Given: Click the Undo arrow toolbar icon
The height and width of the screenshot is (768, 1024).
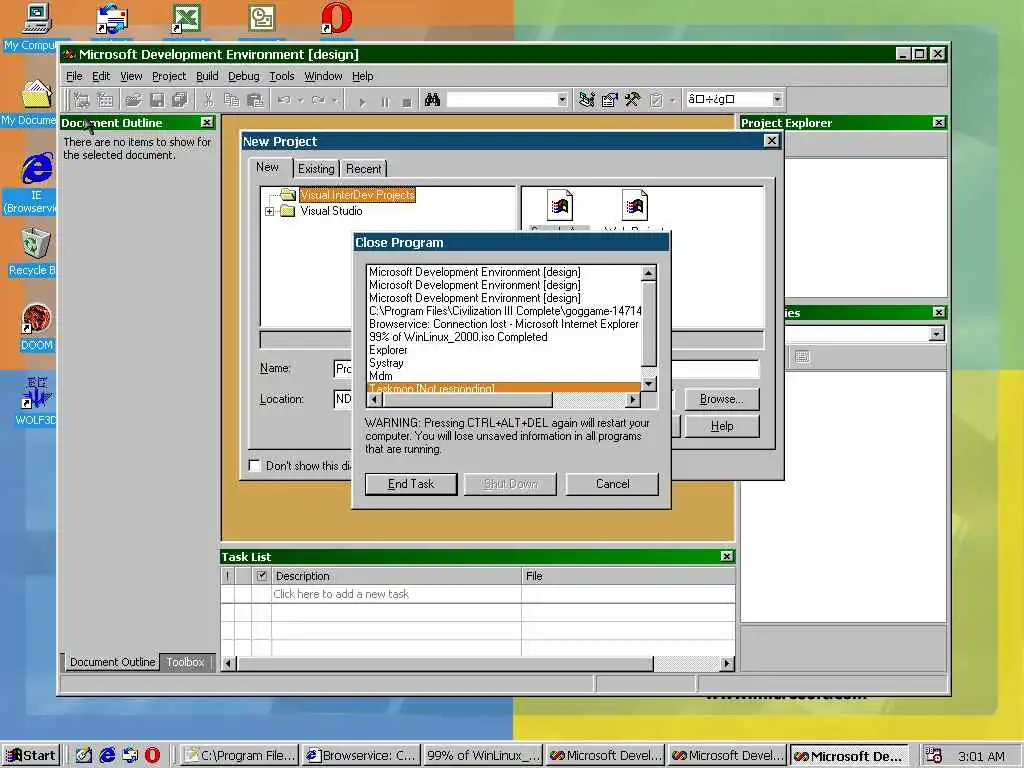Looking at the screenshot, I should tap(284, 100).
